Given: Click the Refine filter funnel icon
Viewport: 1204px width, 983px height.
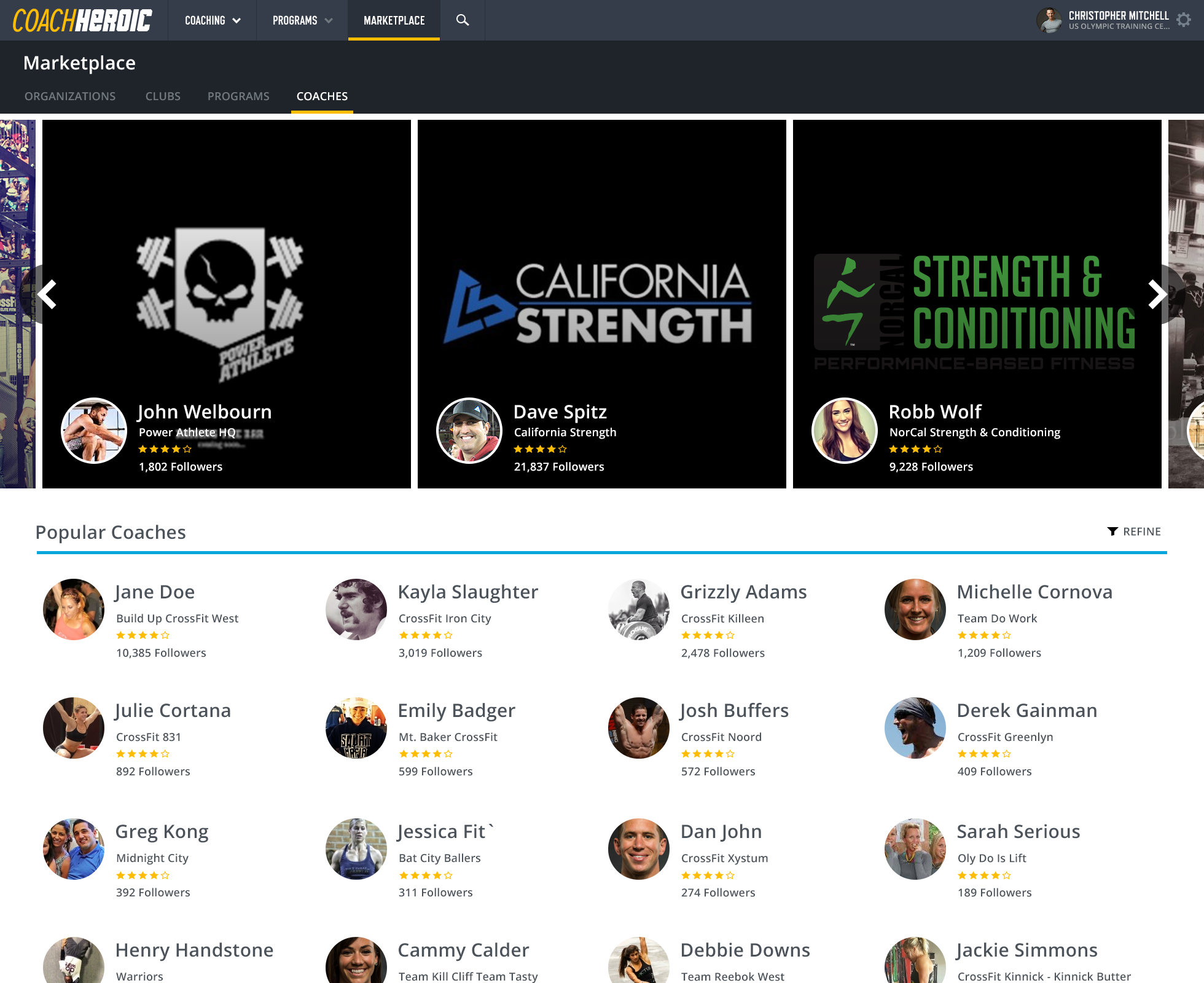Looking at the screenshot, I should [1112, 531].
